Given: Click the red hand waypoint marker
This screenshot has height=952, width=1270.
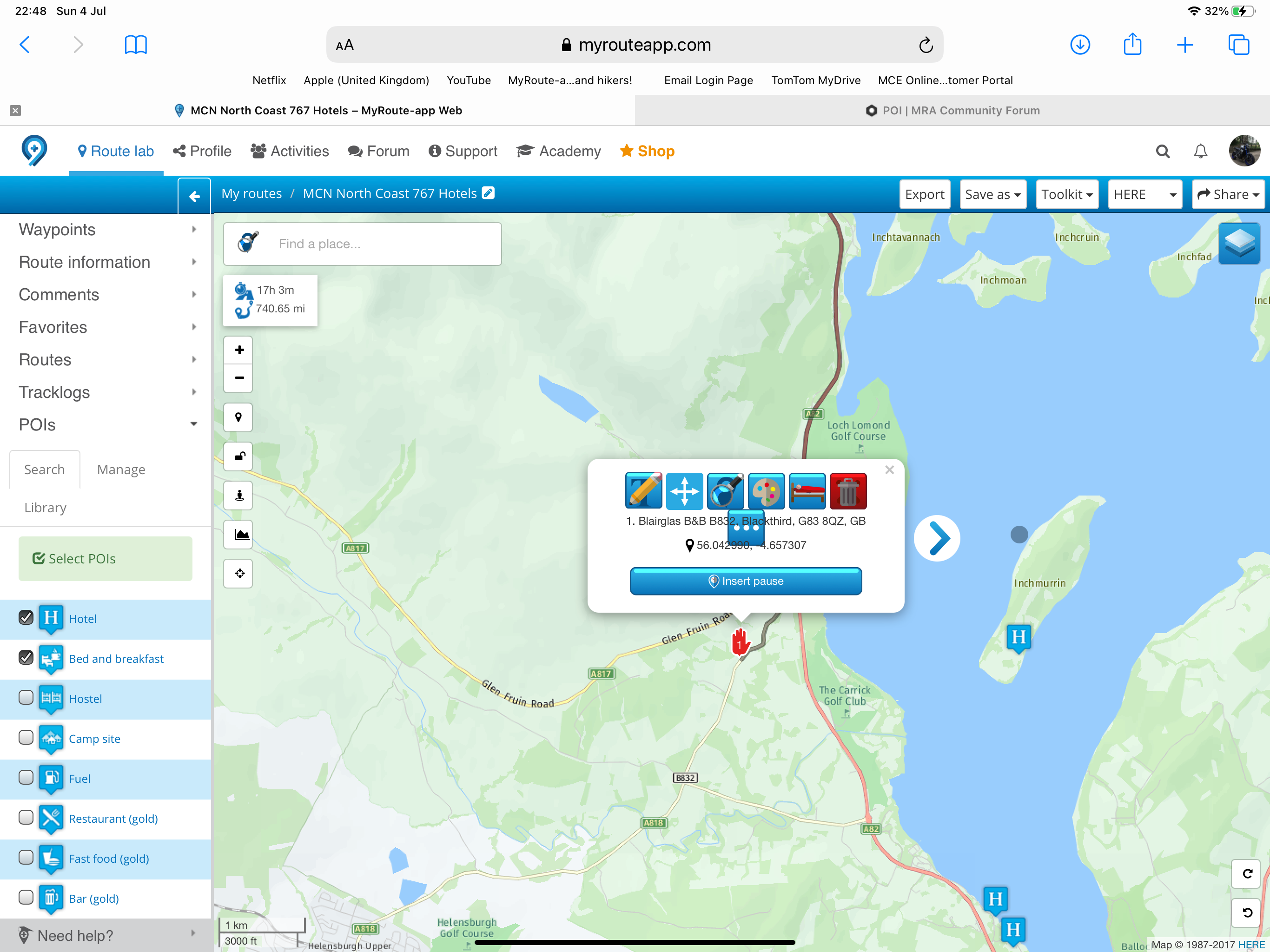Looking at the screenshot, I should pos(740,642).
